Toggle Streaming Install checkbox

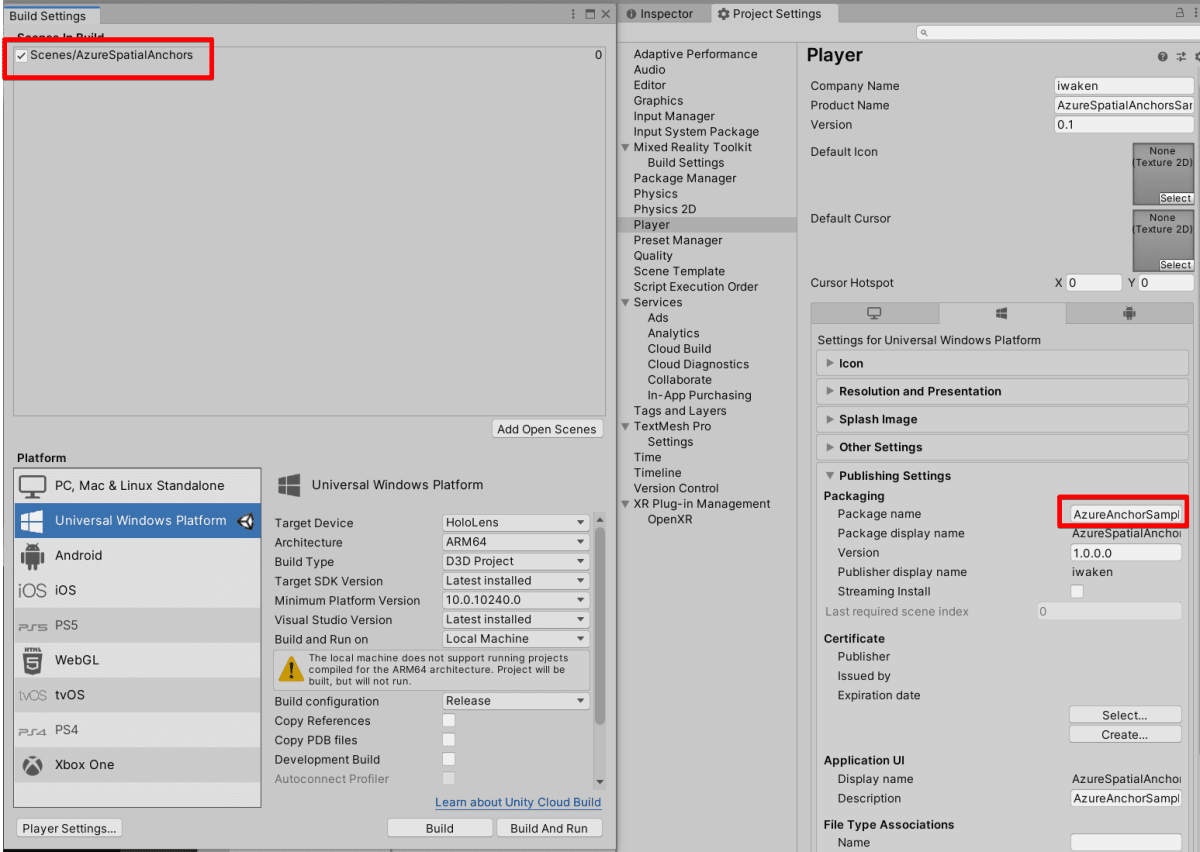coord(1077,592)
